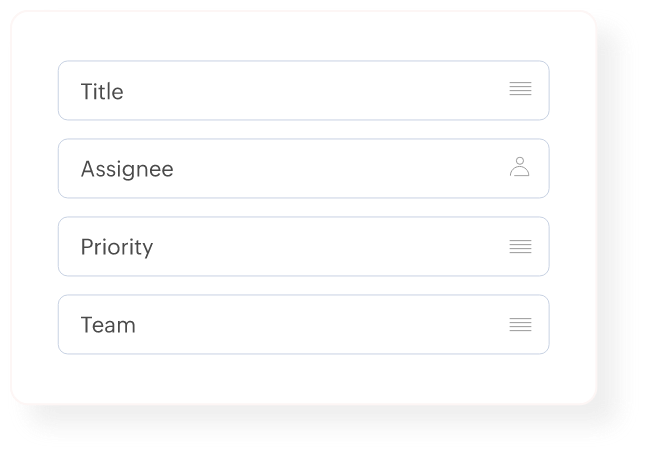Screen dimensions: 648x456
Task: Click the lines icon in Priority field
Action: point(520,246)
